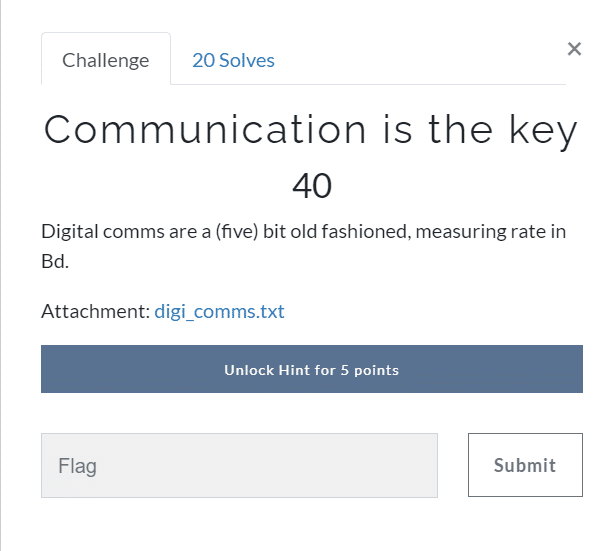Click Unlock Hint for 5 points
Image resolution: width=614 pixels, height=551 pixels.
point(312,369)
